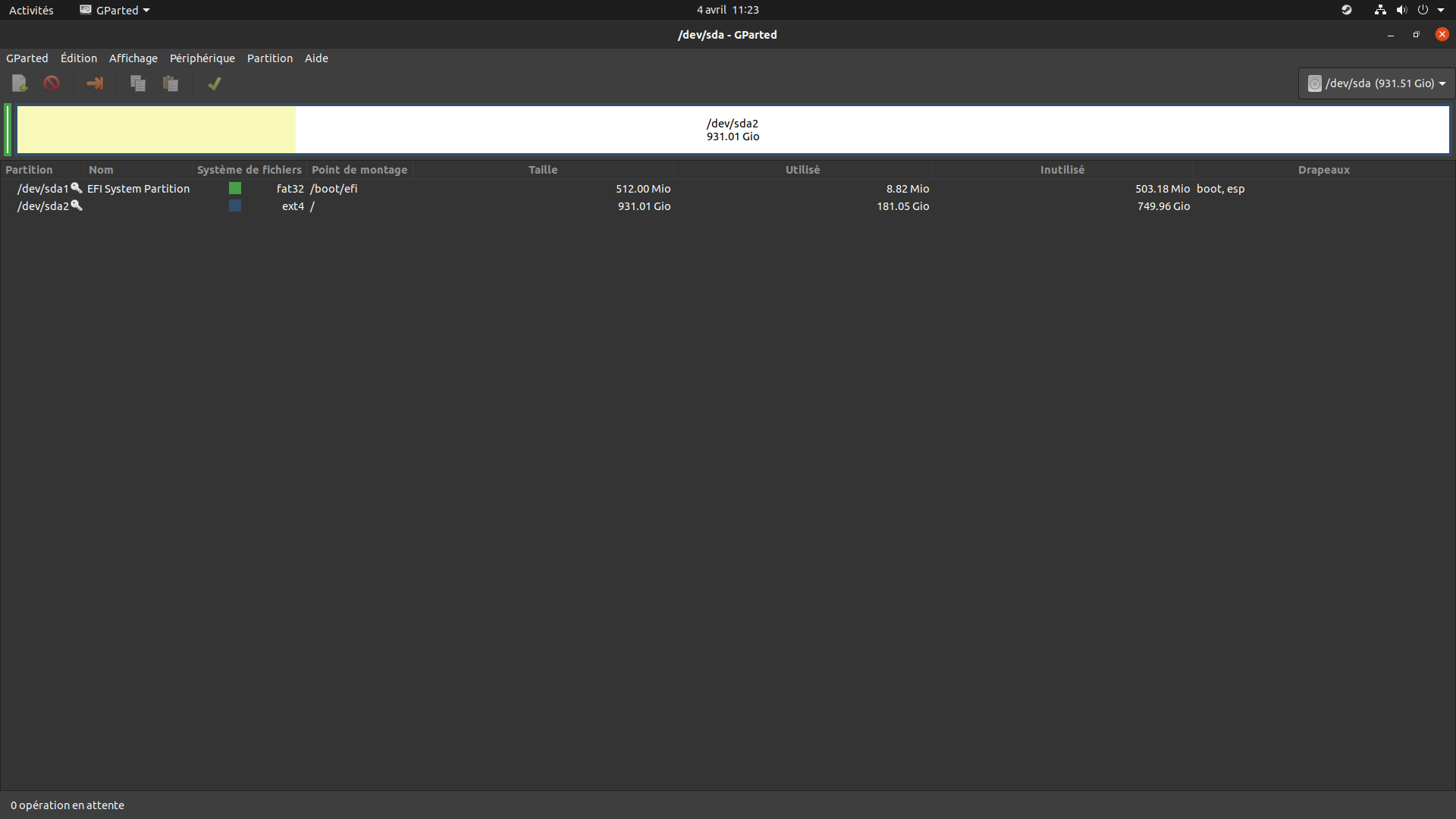Click the Paste partition toolbar icon
The width and height of the screenshot is (1456, 819).
tap(171, 83)
